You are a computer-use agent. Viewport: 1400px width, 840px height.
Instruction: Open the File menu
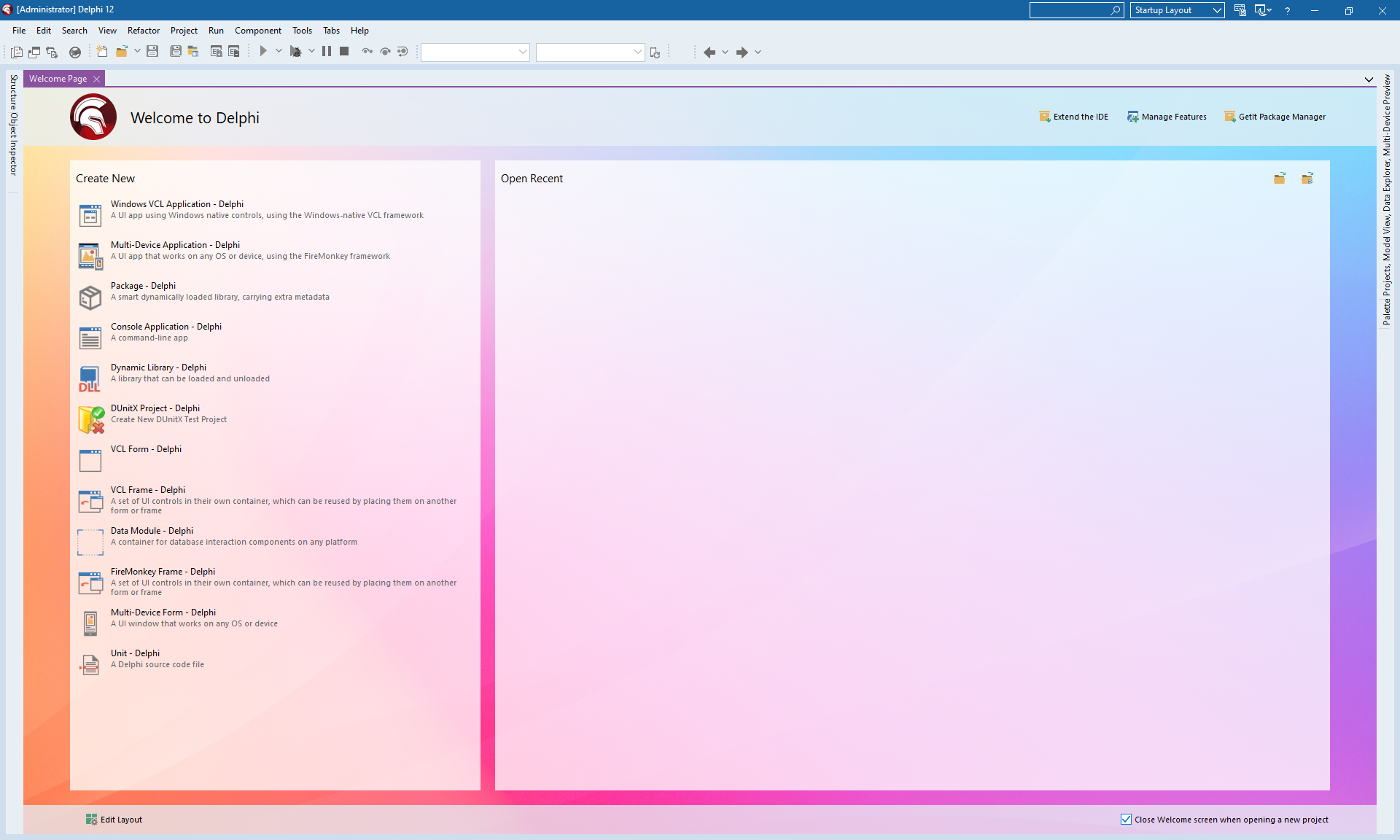coord(19,31)
